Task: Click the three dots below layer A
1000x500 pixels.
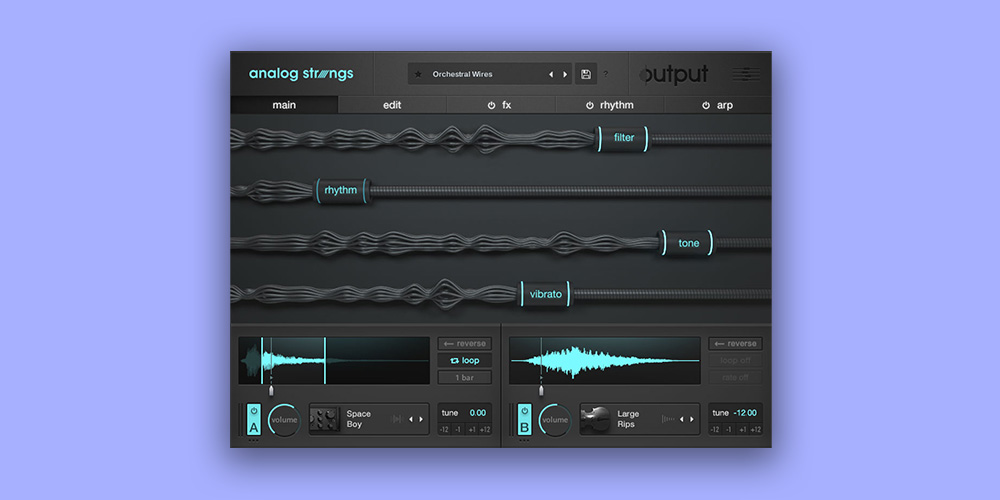Action: pyautogui.click(x=254, y=440)
